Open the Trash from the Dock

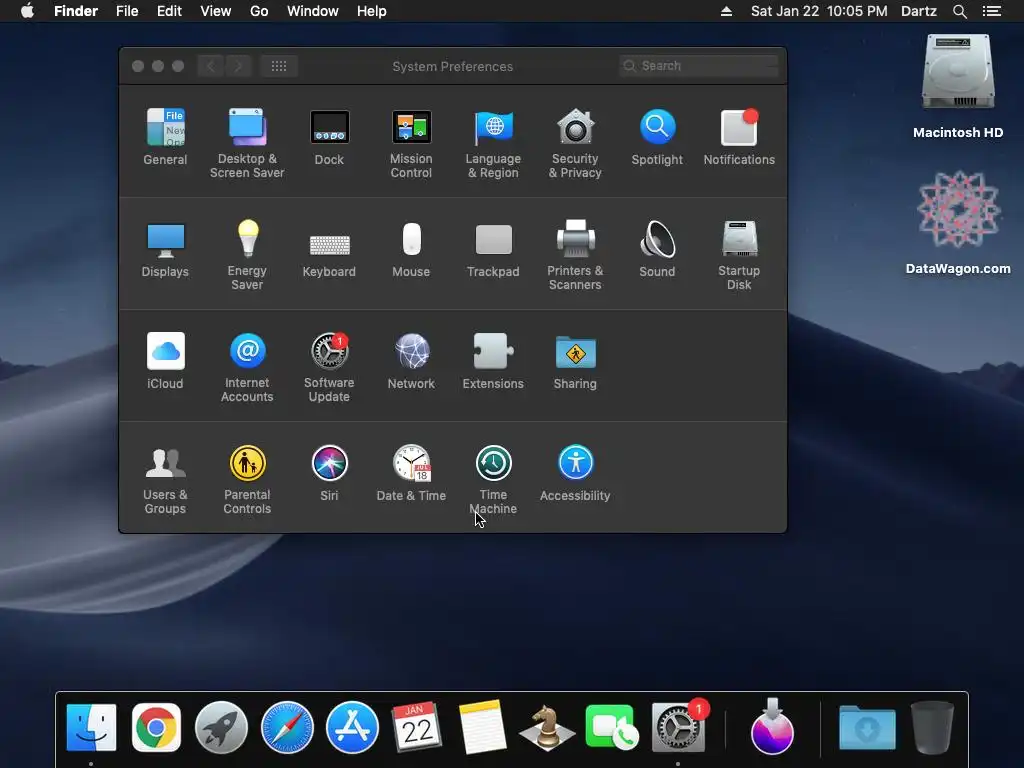pos(933,727)
